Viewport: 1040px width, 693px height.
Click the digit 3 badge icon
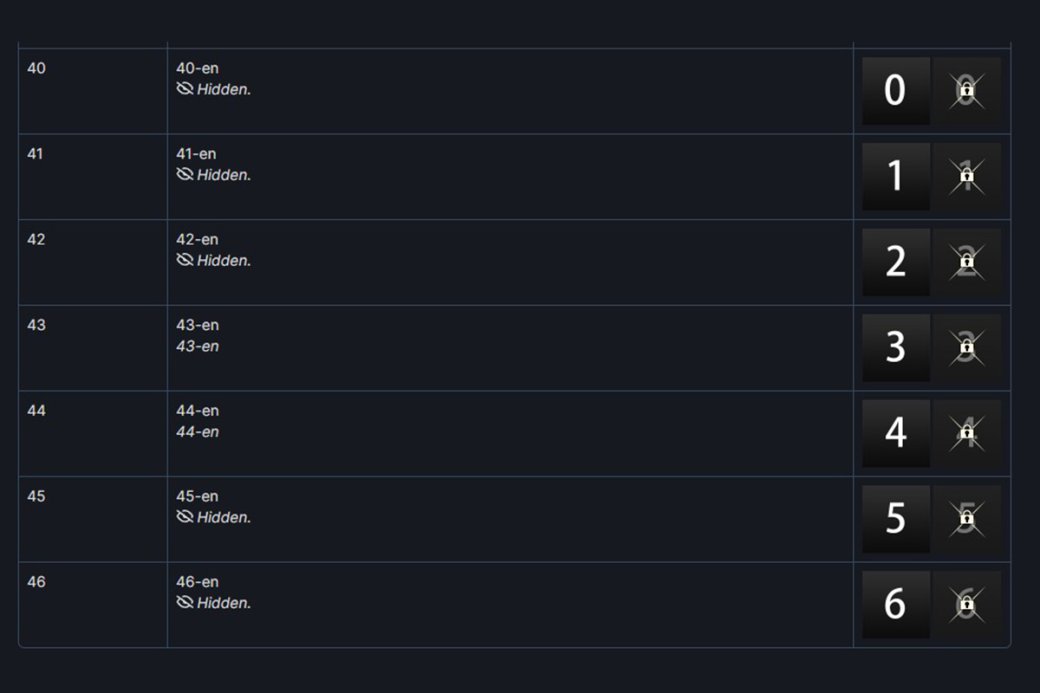coord(896,347)
